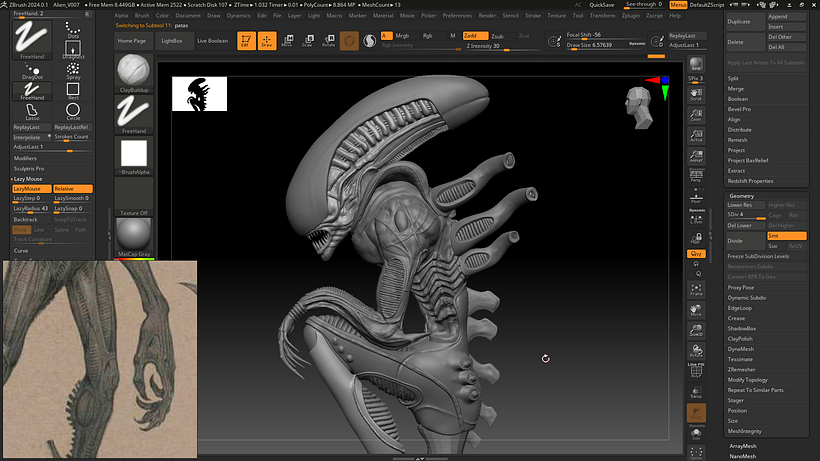
Task: Click the Zoom canvas icon
Action: [x=696, y=115]
